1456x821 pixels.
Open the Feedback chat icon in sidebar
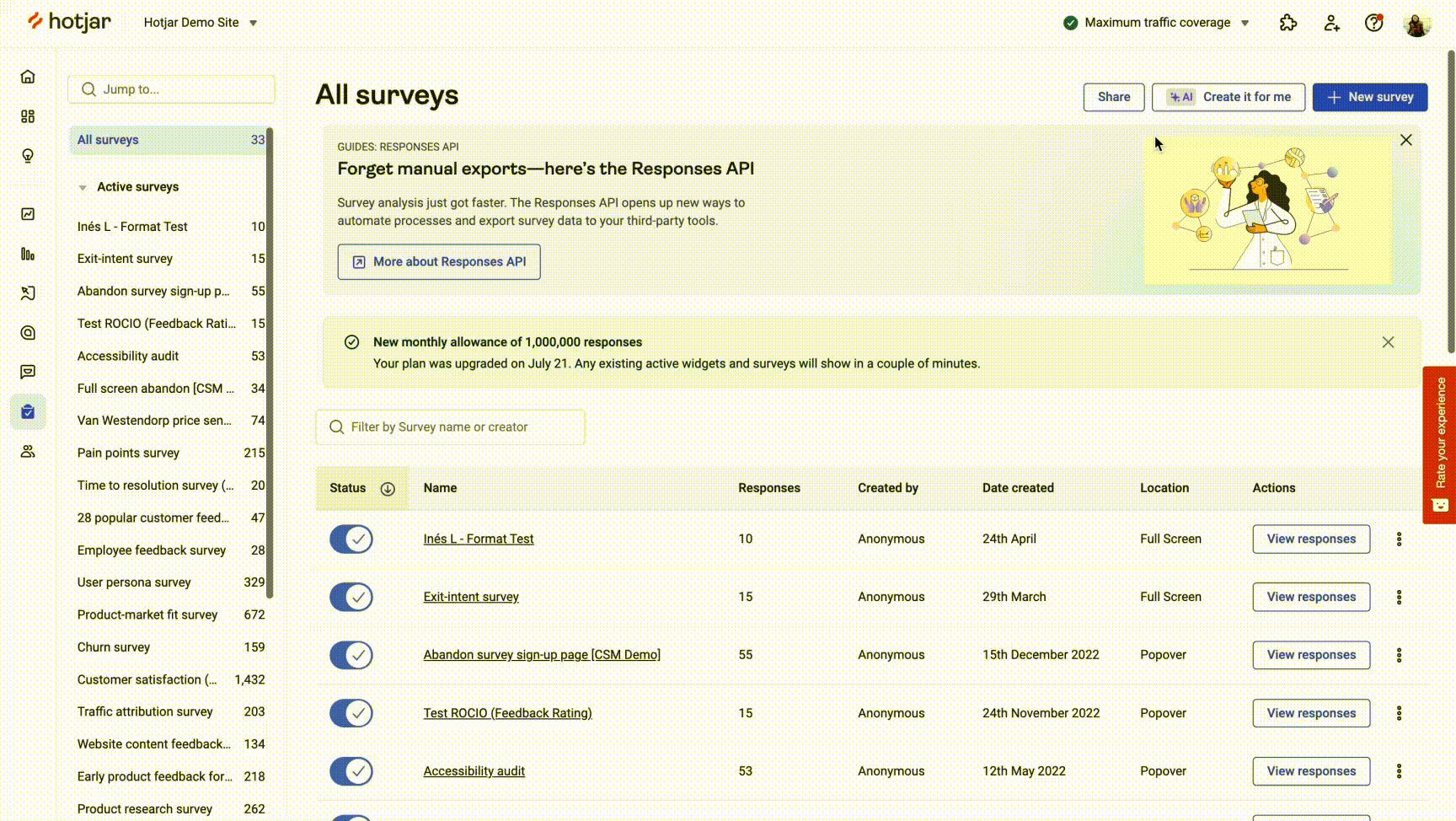[x=28, y=372]
